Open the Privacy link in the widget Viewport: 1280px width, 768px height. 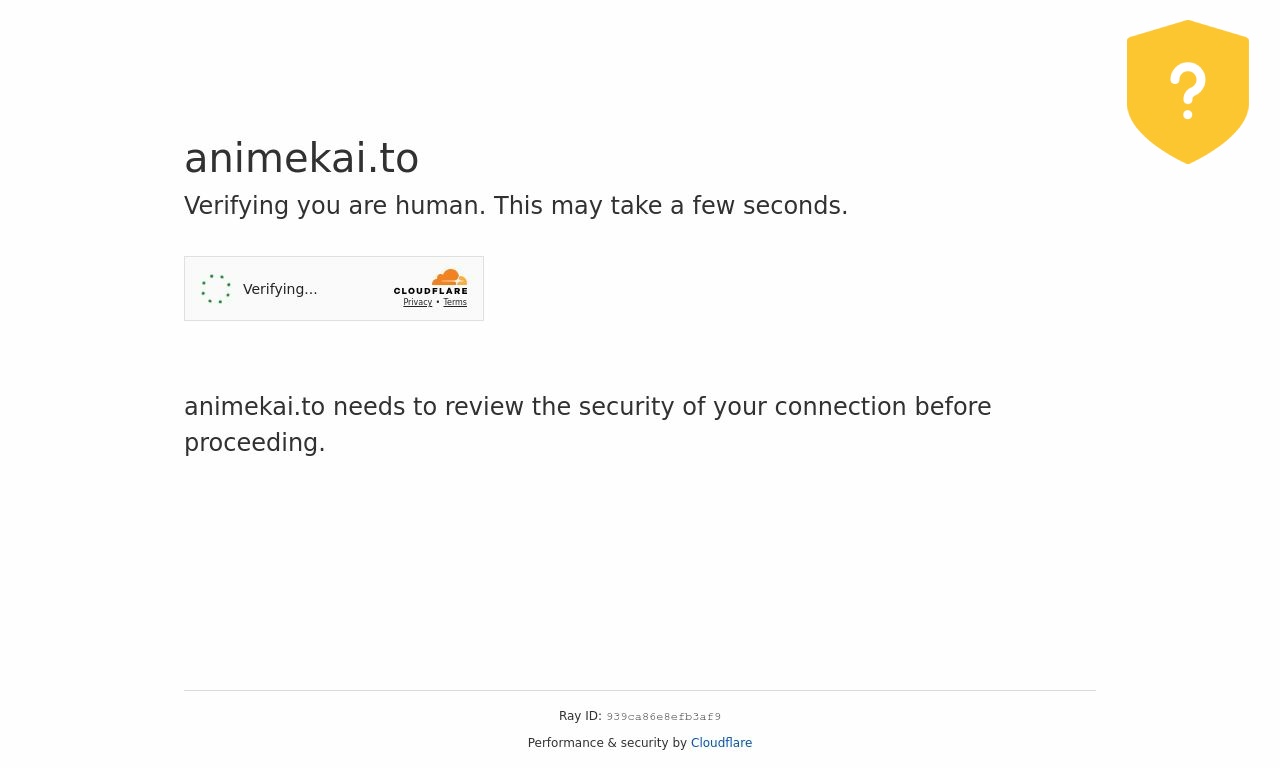pos(417,302)
